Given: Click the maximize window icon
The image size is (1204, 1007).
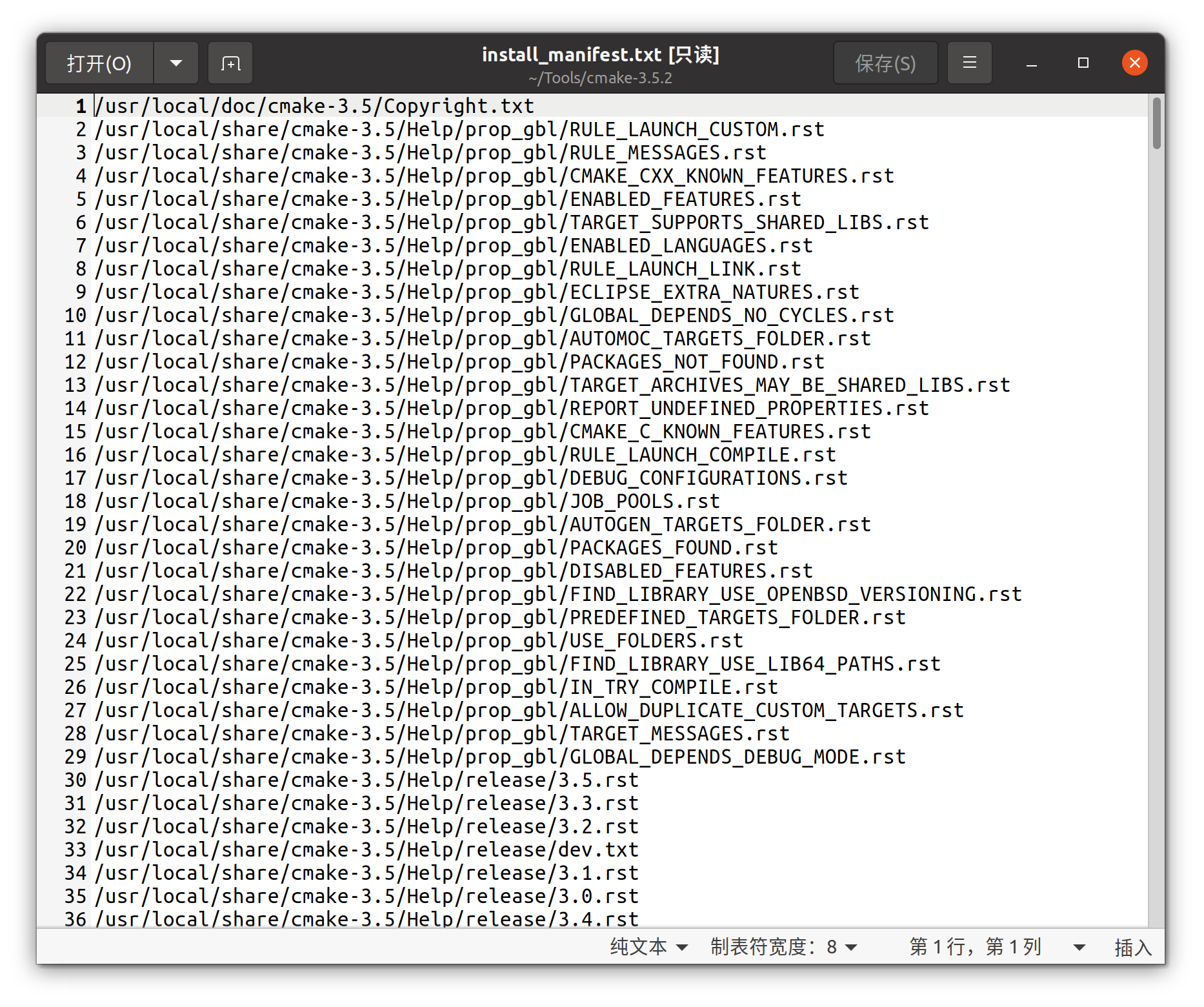Looking at the screenshot, I should [1083, 63].
